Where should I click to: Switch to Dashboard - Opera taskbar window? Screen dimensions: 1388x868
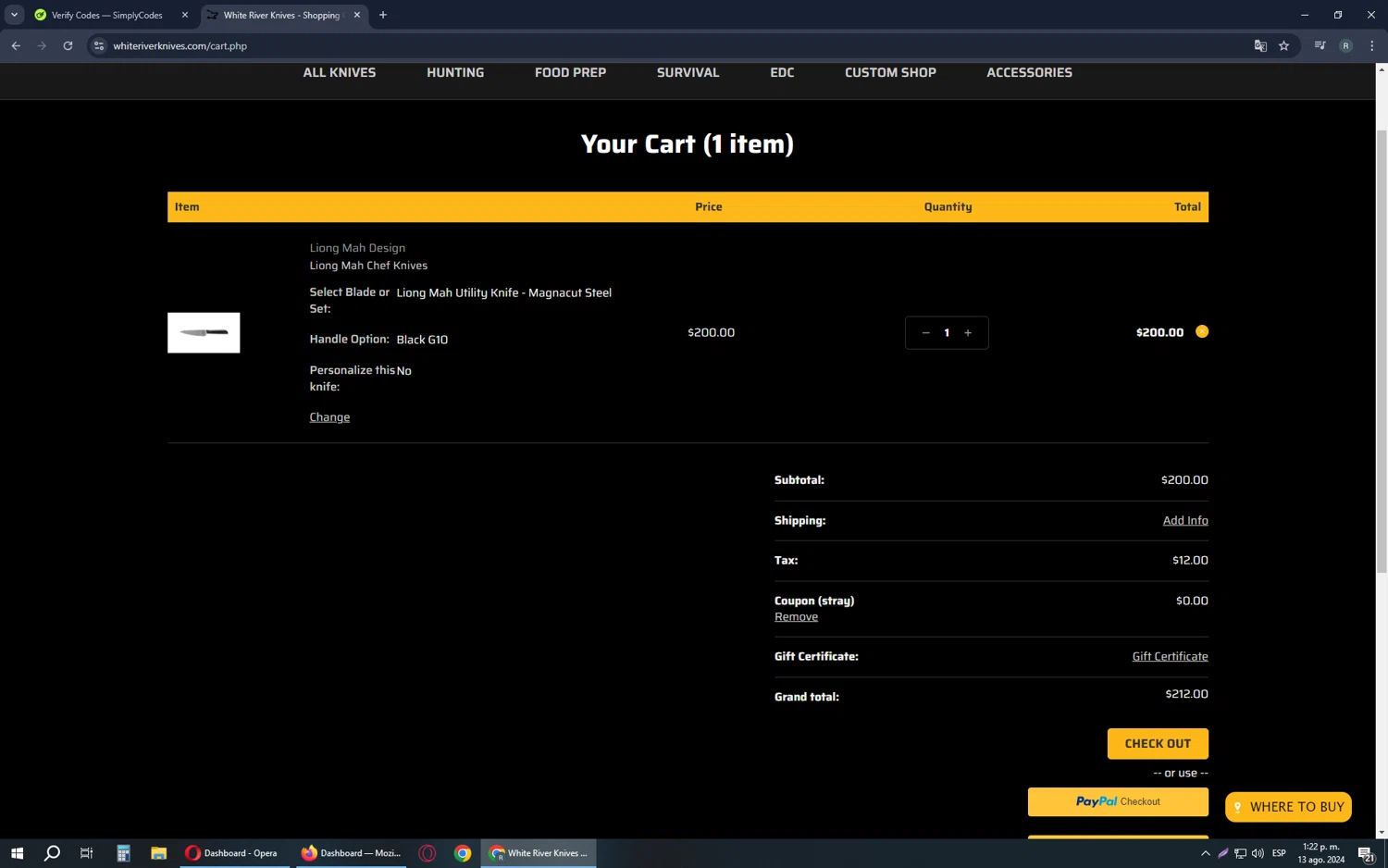tap(235, 853)
